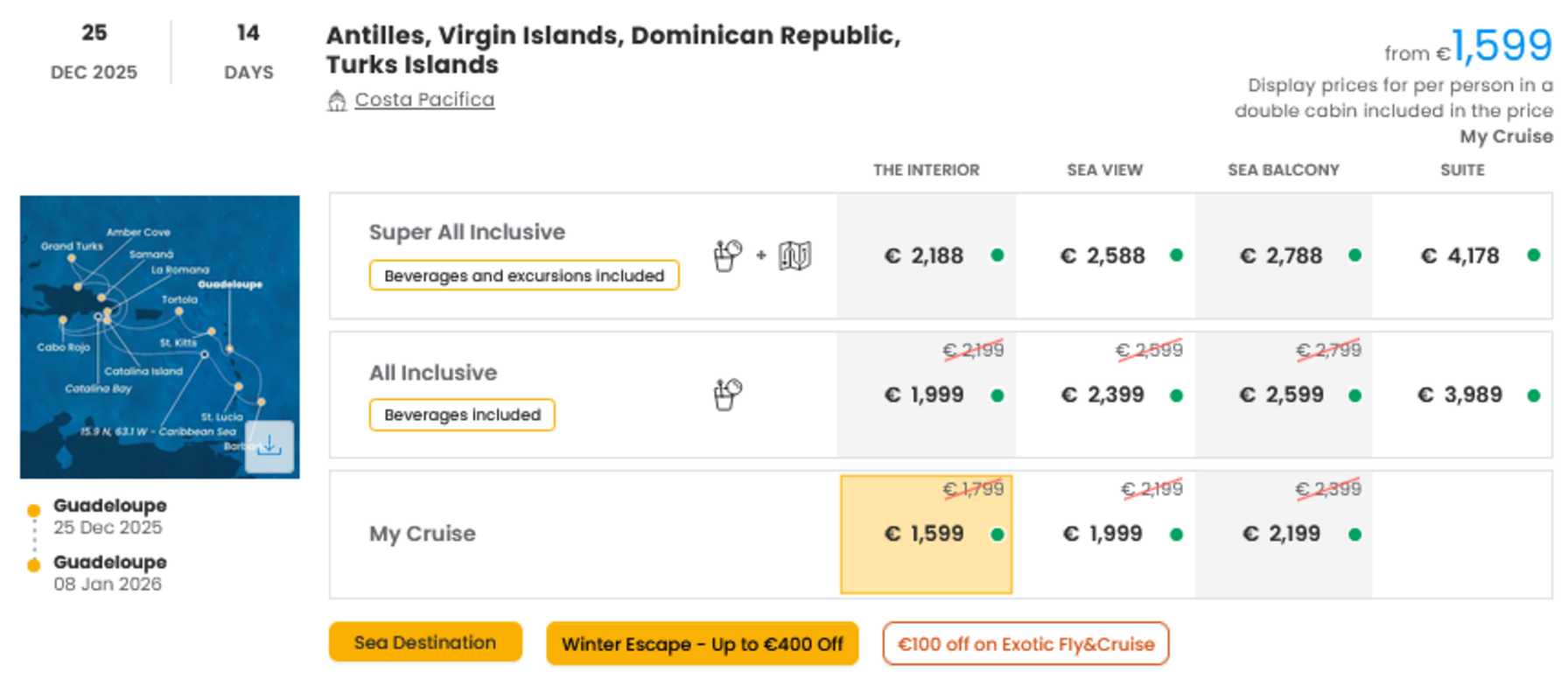The width and height of the screenshot is (1568, 700).
Task: Open the Caribbean itinerary map thumbnail
Action: (x=160, y=337)
